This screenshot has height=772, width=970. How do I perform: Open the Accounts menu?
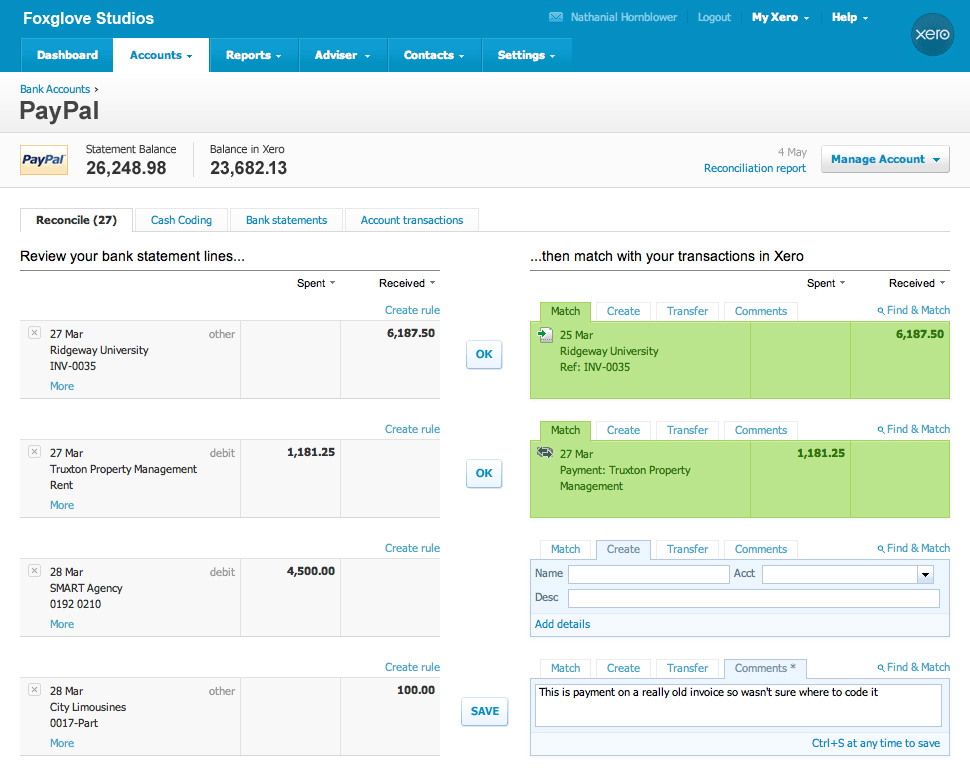point(161,55)
